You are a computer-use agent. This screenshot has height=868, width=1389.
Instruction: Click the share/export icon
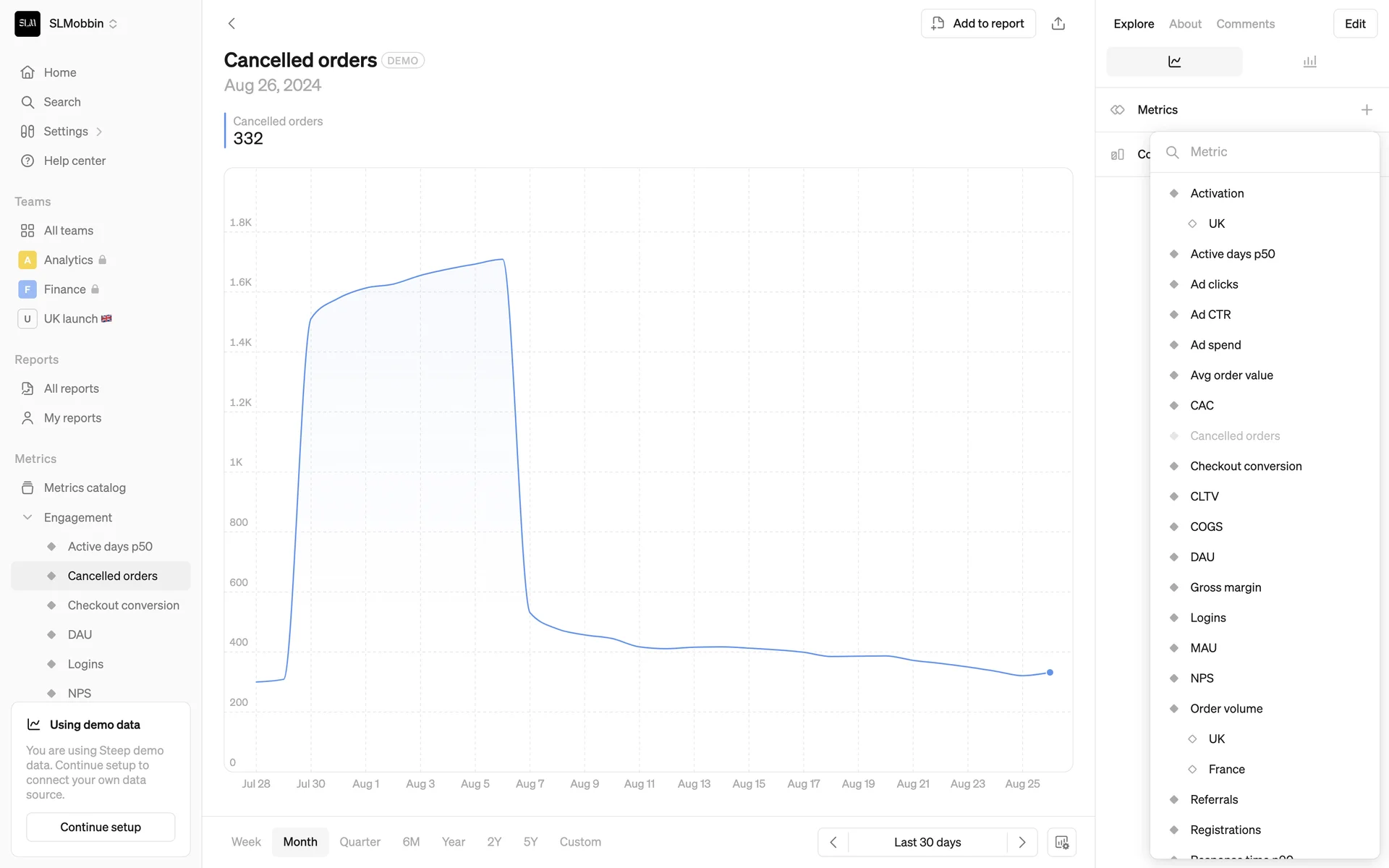coord(1058,24)
